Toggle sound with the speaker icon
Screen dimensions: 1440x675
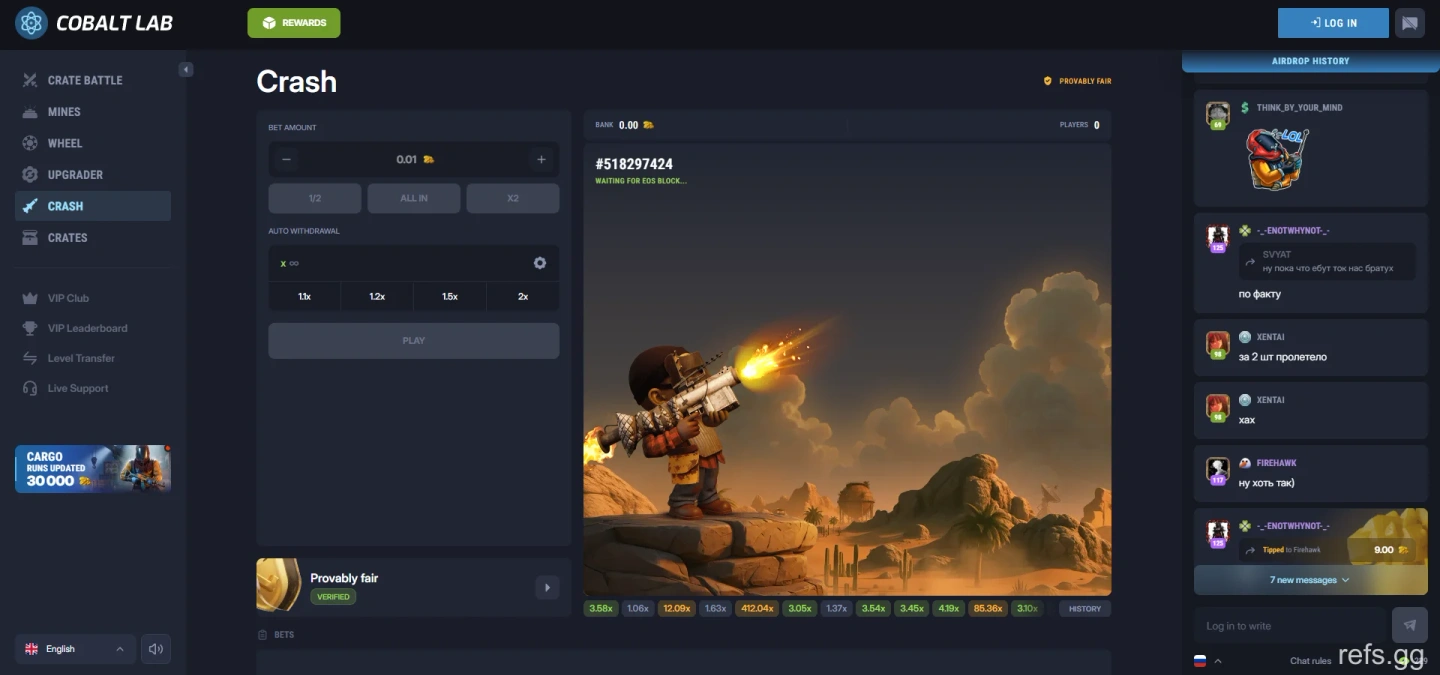click(x=156, y=649)
